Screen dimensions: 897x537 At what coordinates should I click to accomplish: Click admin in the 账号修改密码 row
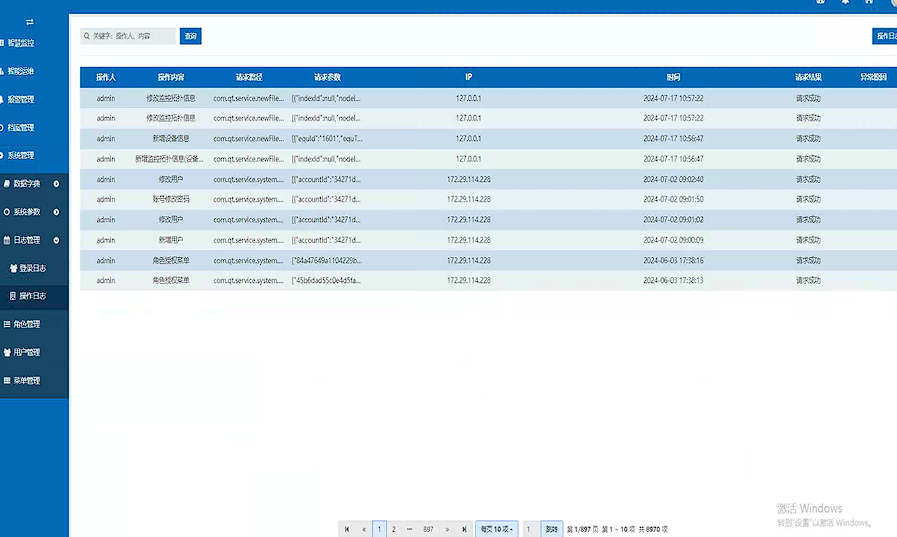(106, 200)
